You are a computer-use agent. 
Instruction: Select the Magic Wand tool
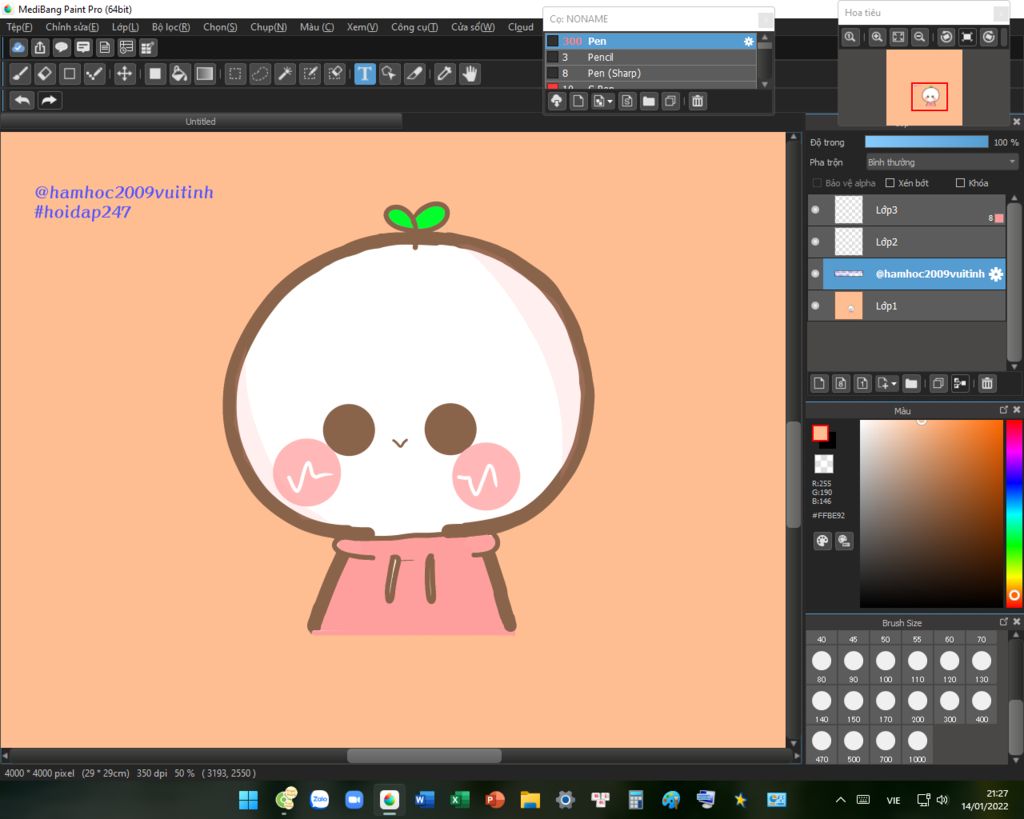coord(285,74)
